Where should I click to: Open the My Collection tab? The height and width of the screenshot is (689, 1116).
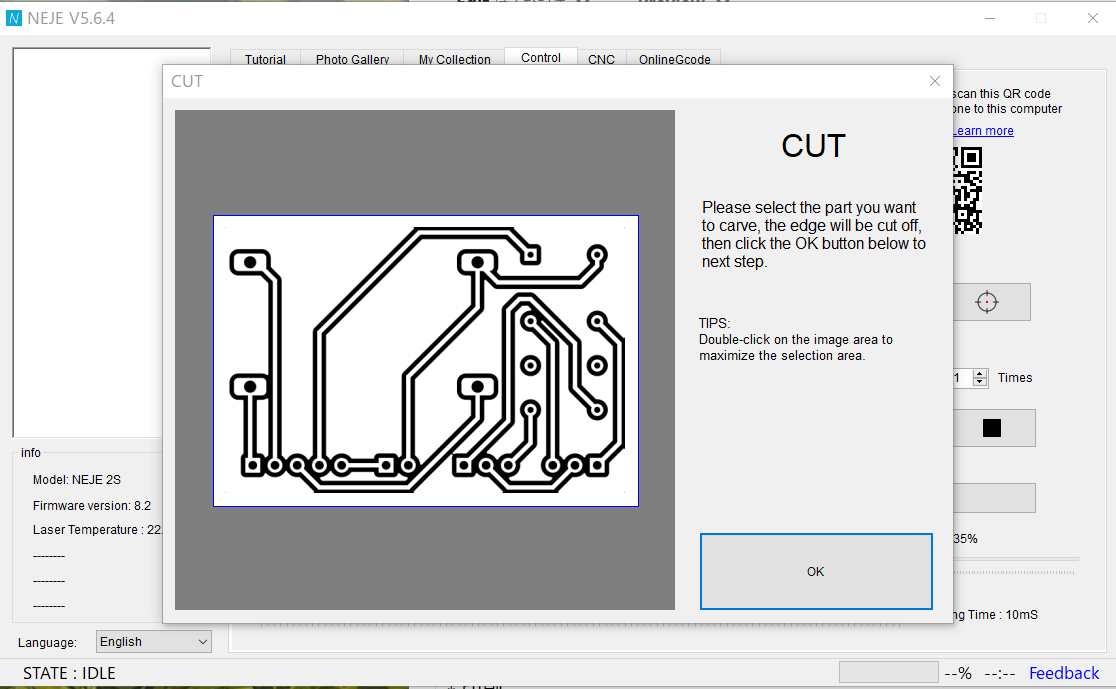(454, 59)
